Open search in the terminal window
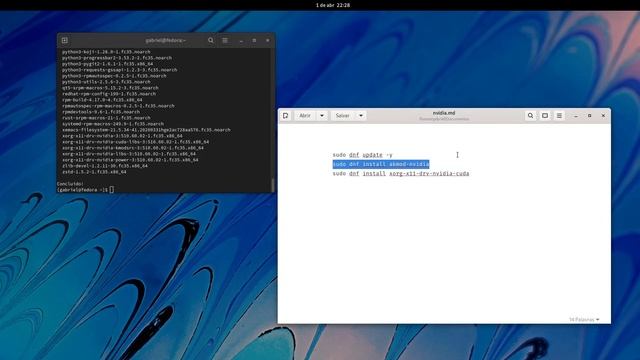 (211, 40)
